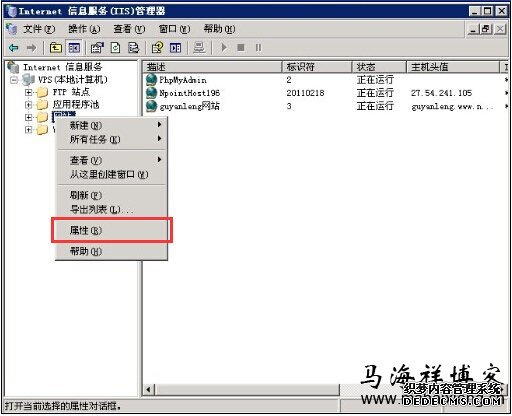512x416 pixels.
Task: Click the export list toolbar icon
Action: coord(133,48)
